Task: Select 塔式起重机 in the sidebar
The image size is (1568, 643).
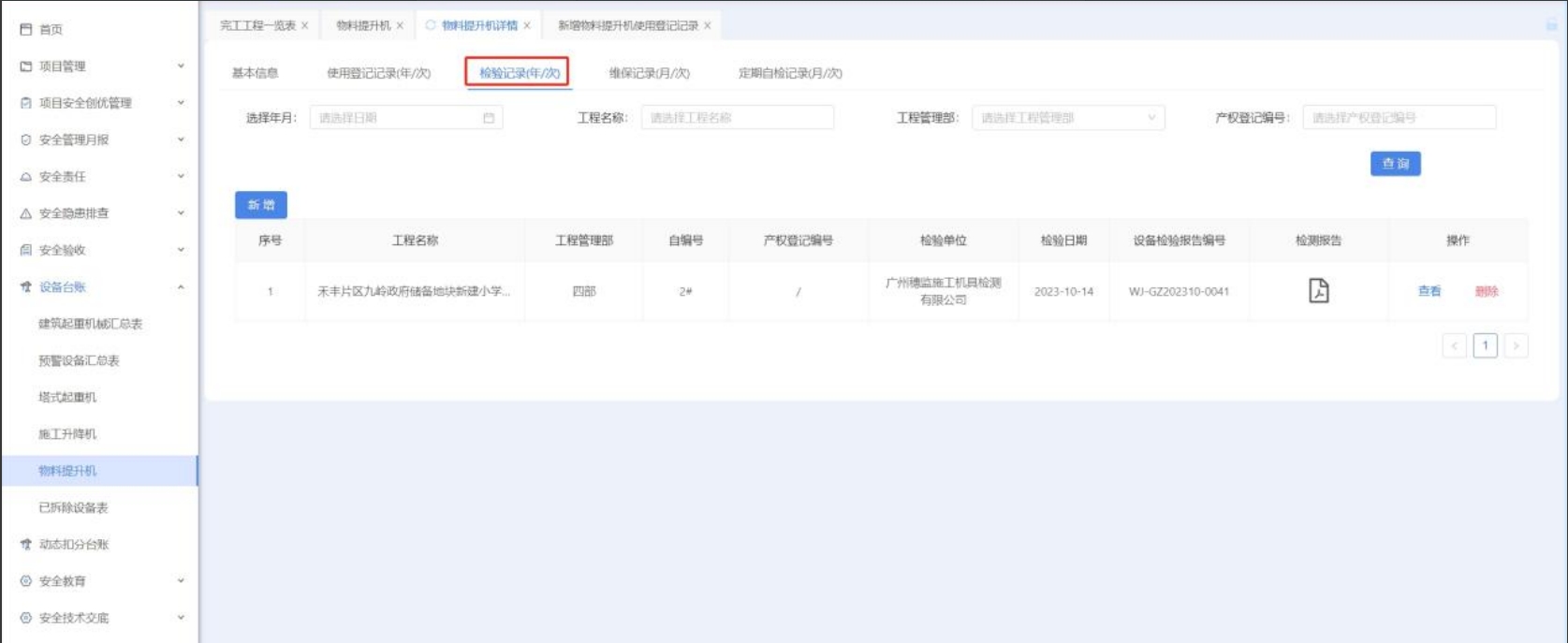Action: pos(67,398)
